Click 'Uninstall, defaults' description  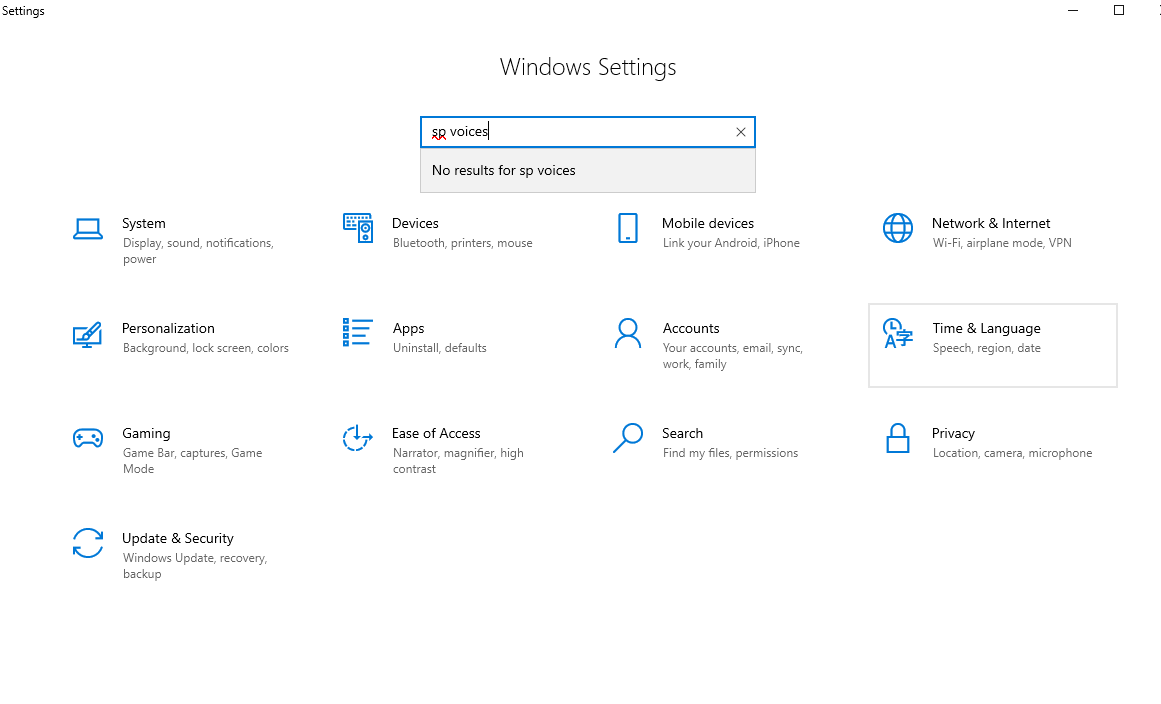click(x=439, y=349)
